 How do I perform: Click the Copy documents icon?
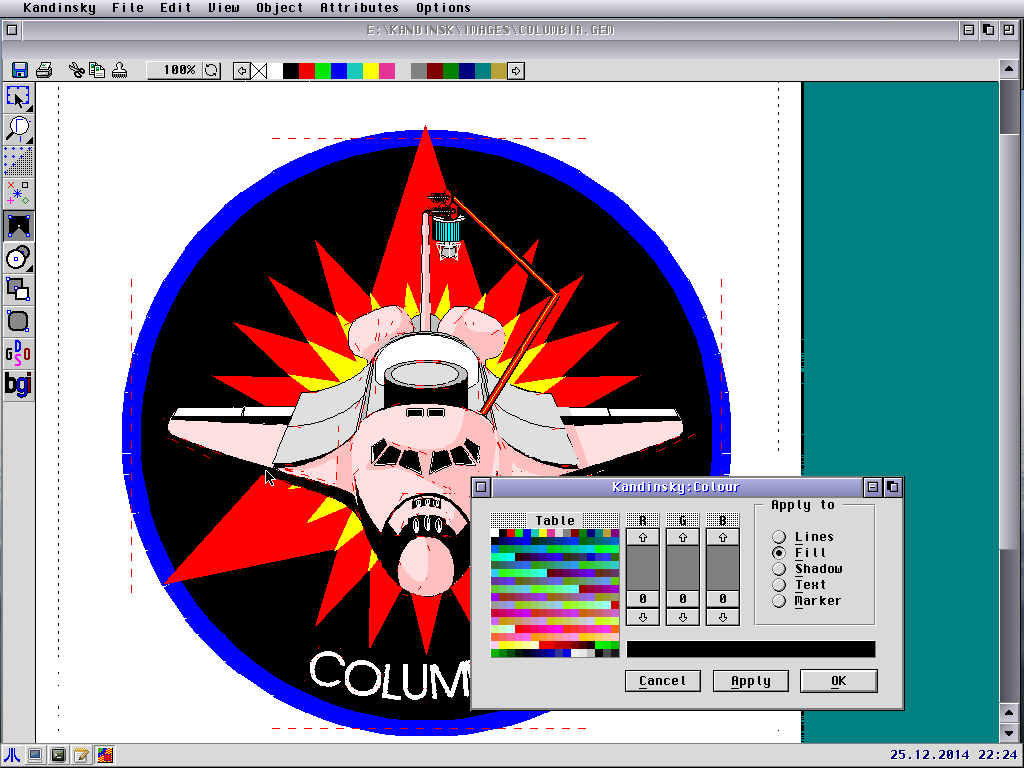[x=97, y=70]
